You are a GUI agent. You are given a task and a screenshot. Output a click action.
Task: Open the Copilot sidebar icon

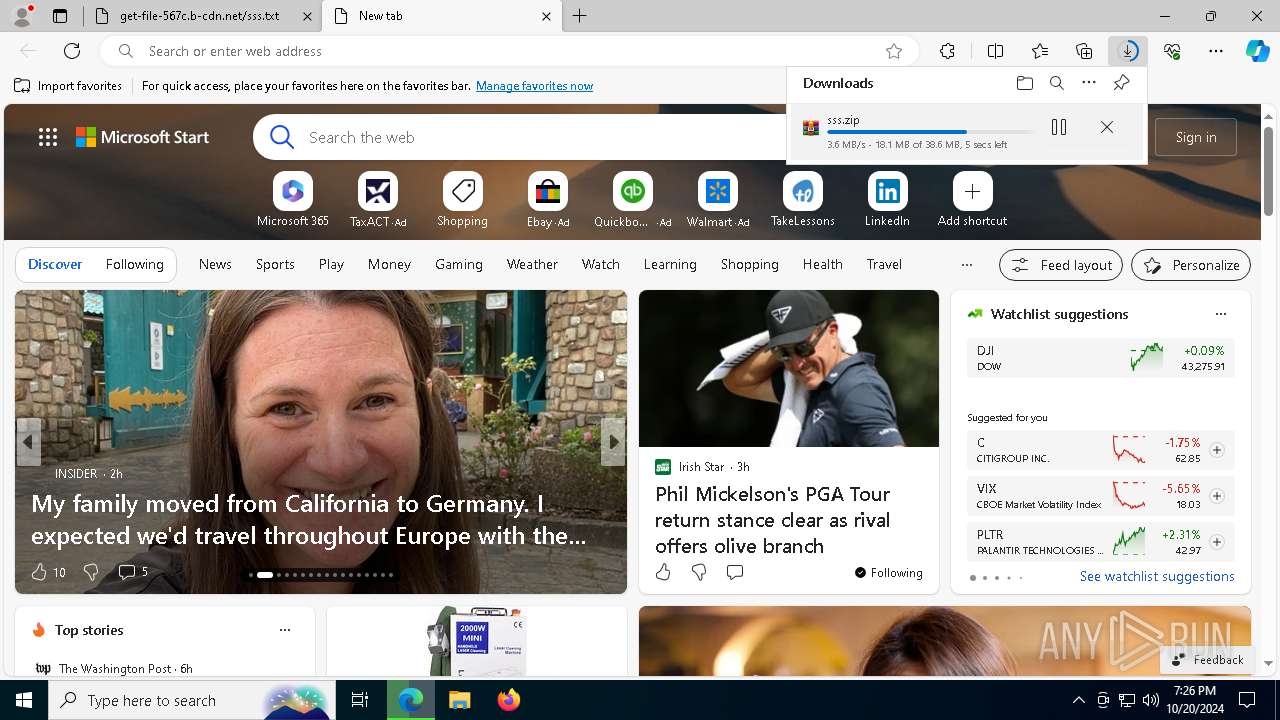pos(1257,51)
